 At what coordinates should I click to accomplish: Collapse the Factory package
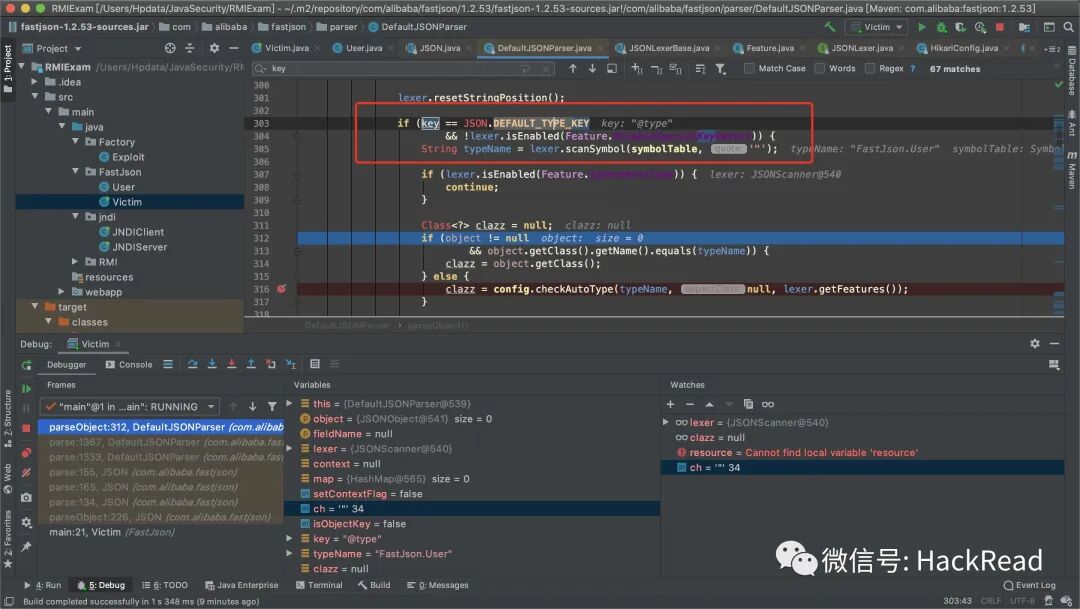pos(76,142)
